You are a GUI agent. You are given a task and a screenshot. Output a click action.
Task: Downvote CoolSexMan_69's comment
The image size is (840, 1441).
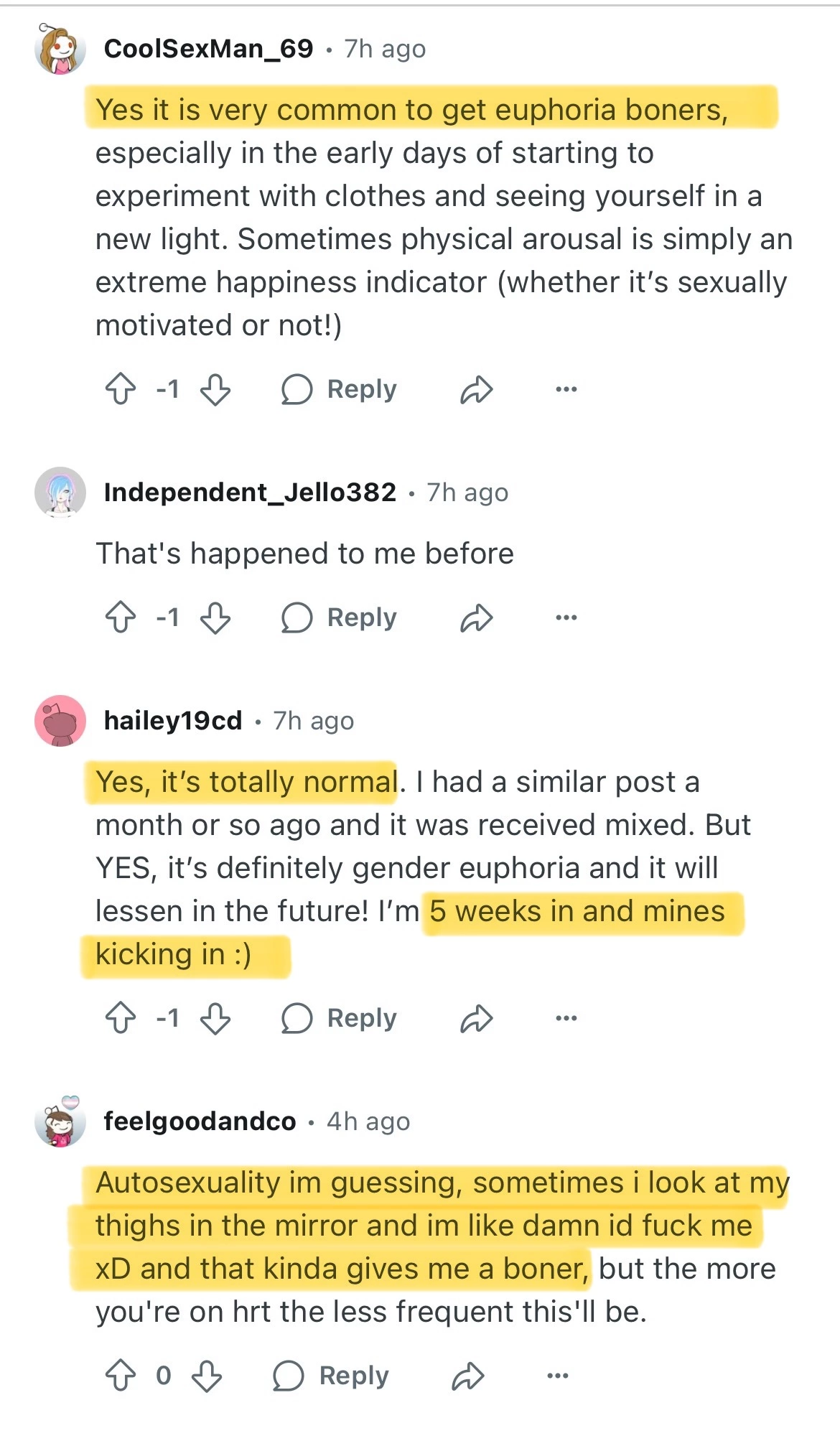tap(215, 389)
